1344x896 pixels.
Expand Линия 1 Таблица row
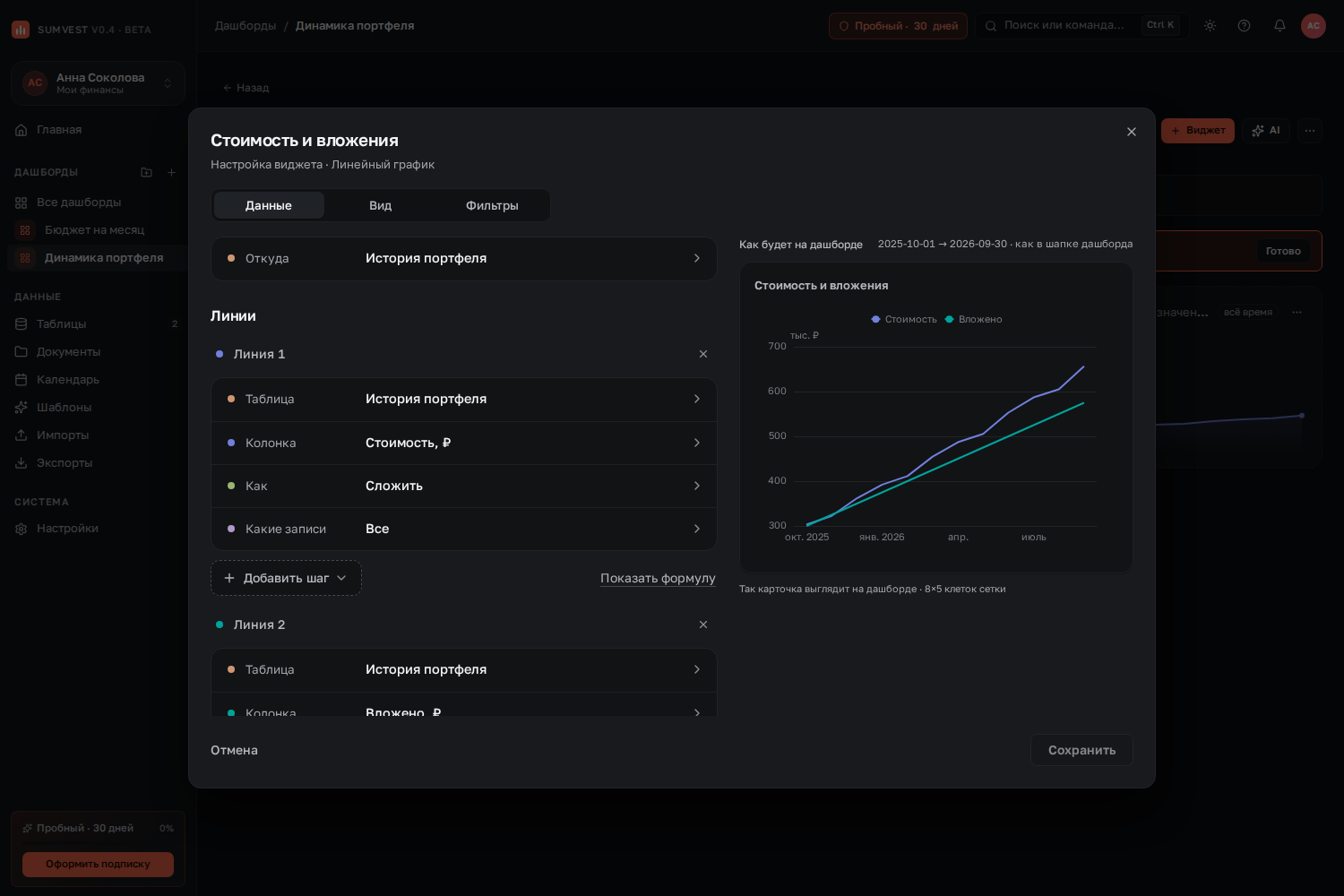464,400
